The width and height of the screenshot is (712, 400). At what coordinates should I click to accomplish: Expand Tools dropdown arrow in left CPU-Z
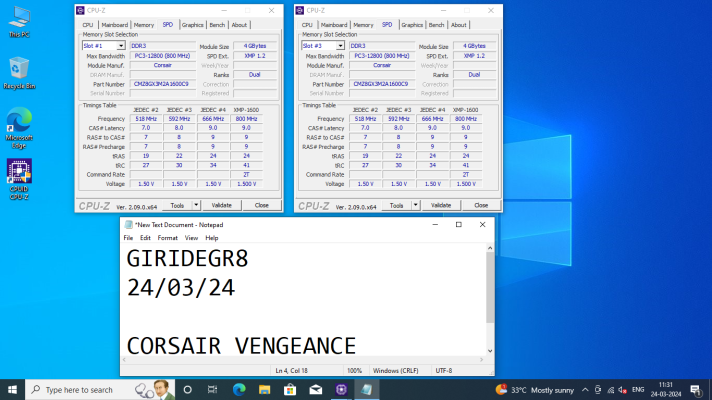point(196,205)
